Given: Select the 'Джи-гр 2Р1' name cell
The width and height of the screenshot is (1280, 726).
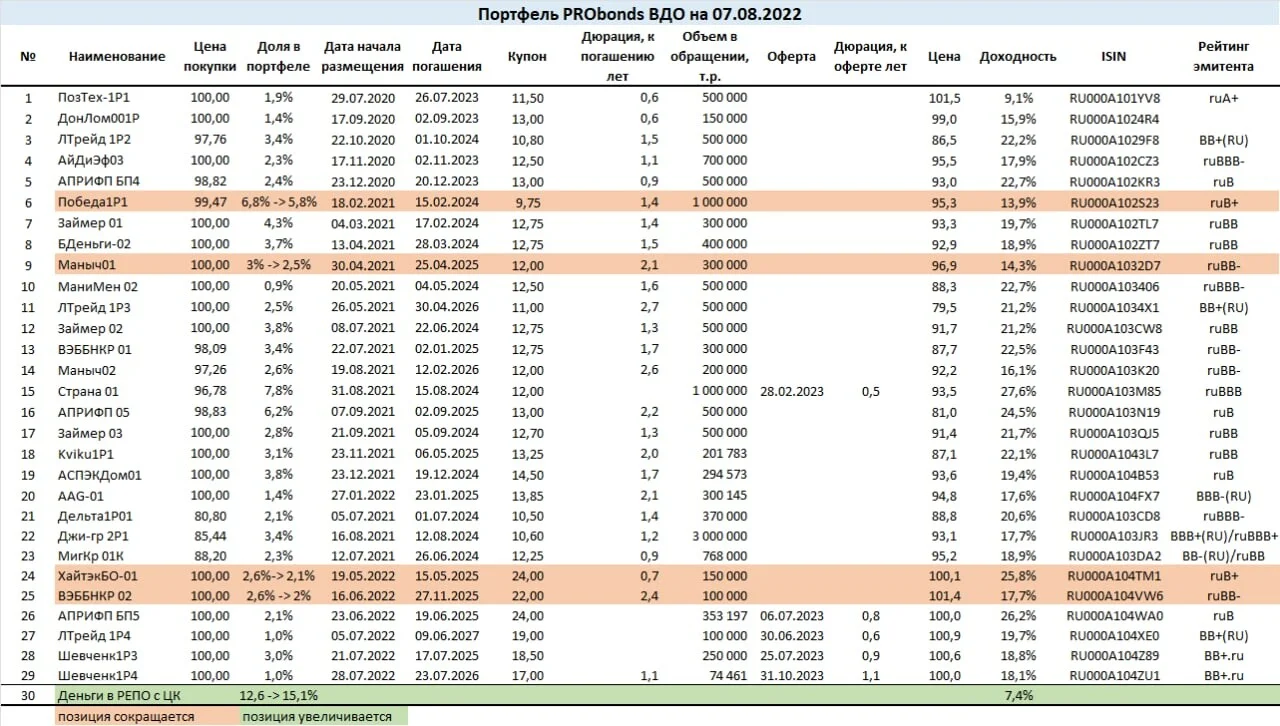Looking at the screenshot, I should tap(93, 537).
